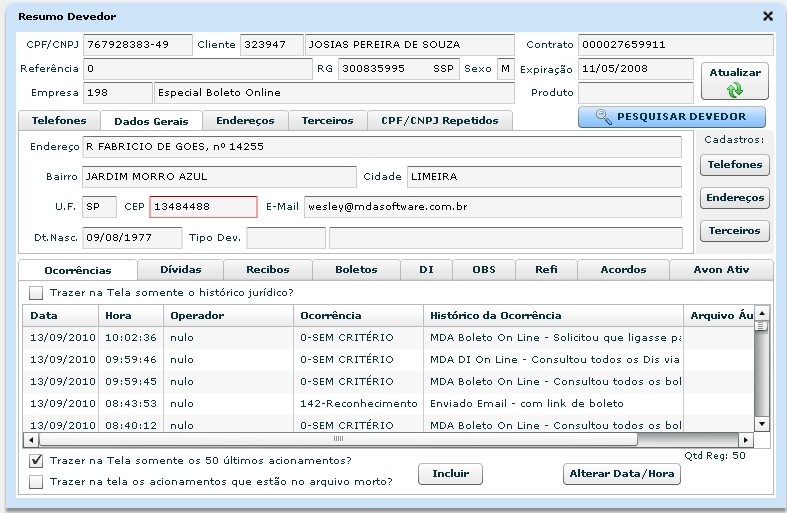Open the Acordos tab
This screenshot has height=513, width=787.
pos(623,270)
